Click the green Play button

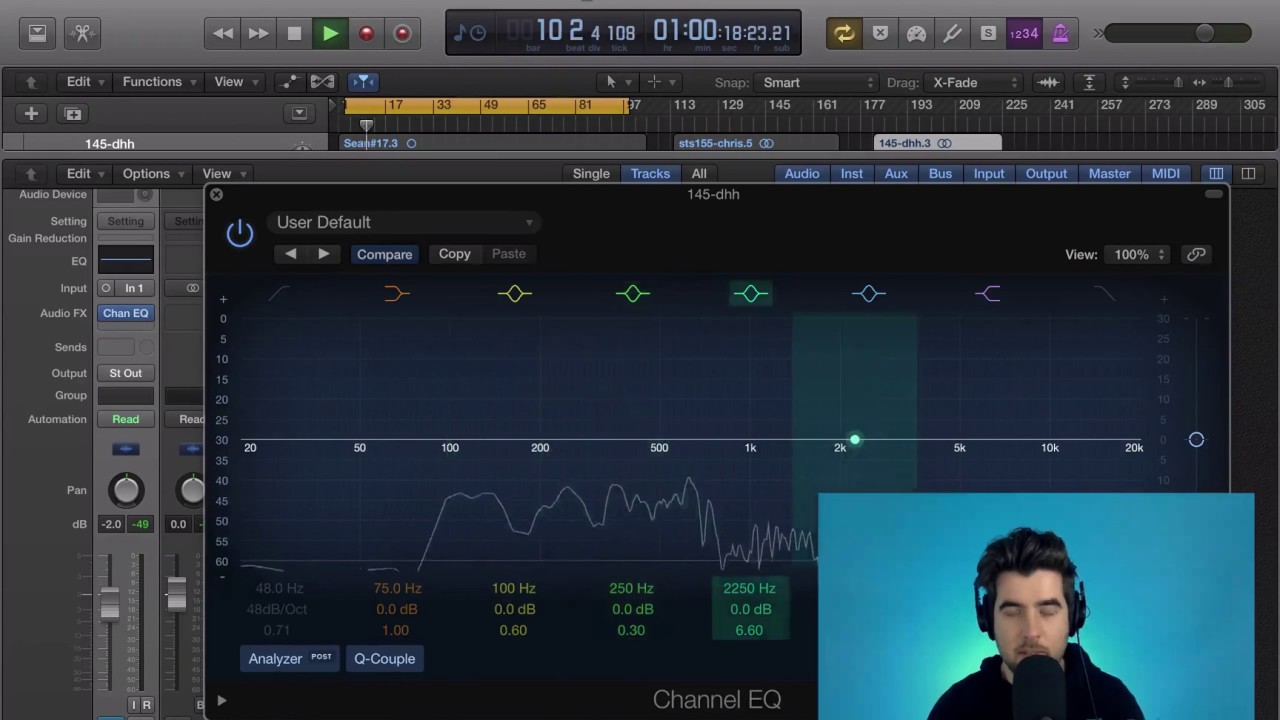click(330, 33)
